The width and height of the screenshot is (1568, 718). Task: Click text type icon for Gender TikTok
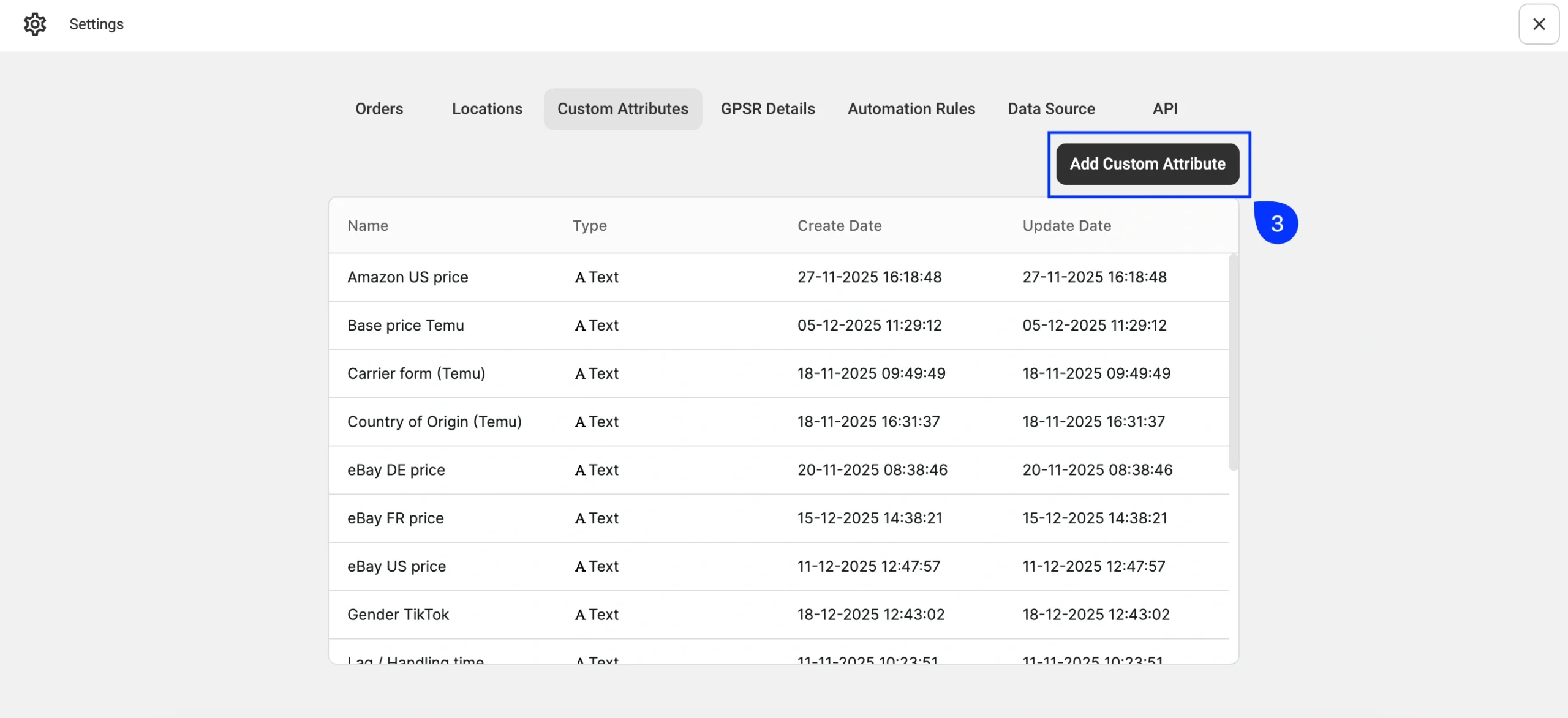pyautogui.click(x=580, y=615)
